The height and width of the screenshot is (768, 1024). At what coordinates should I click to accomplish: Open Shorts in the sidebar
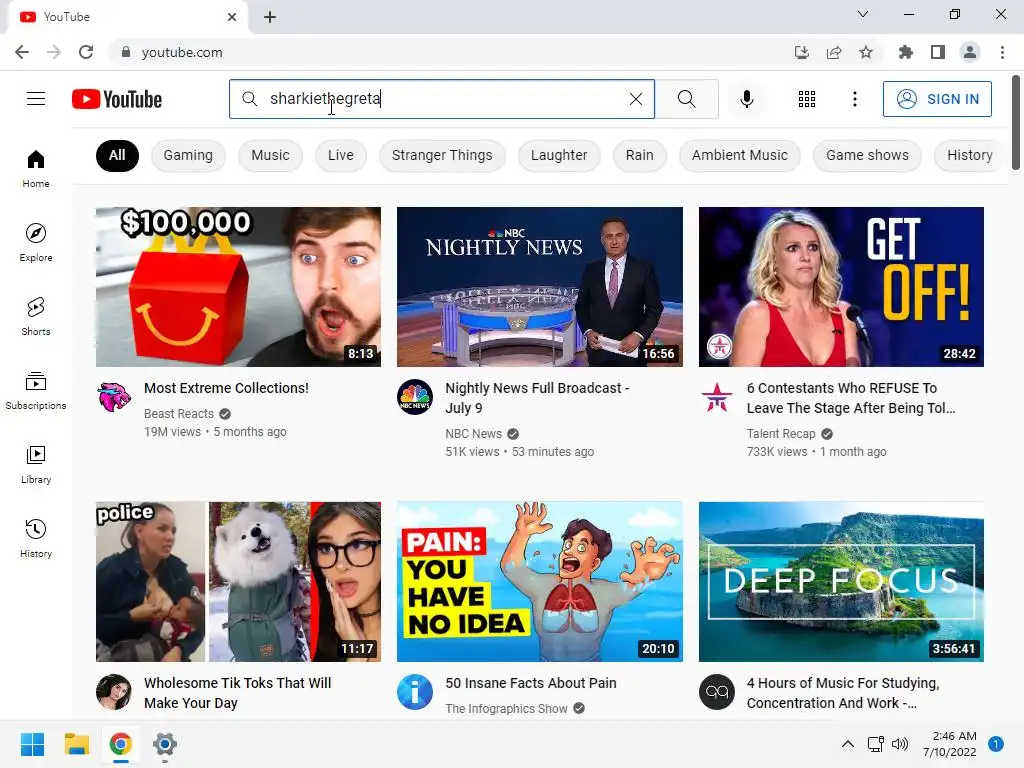pyautogui.click(x=36, y=316)
